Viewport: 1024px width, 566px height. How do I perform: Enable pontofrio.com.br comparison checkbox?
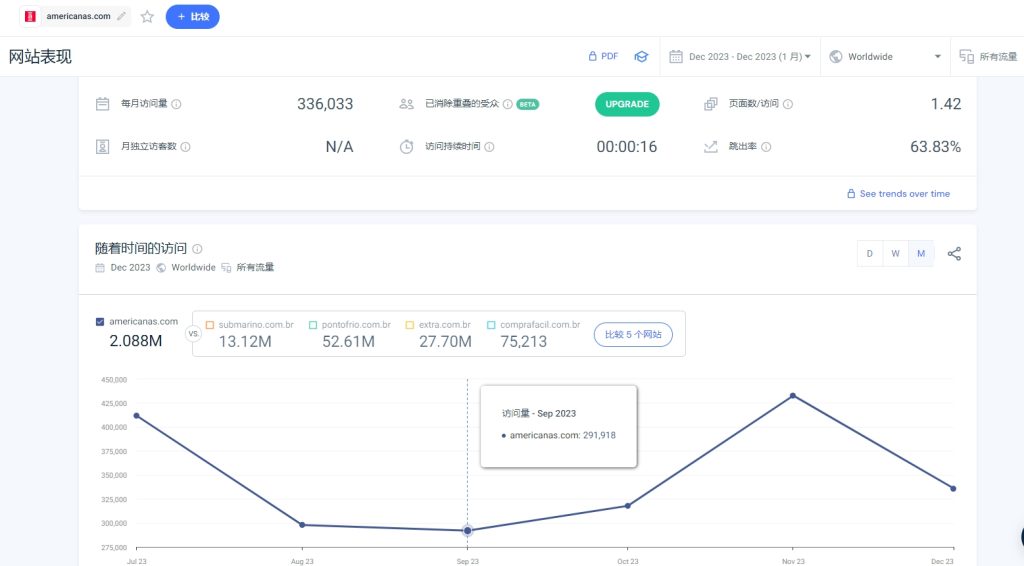click(x=313, y=325)
